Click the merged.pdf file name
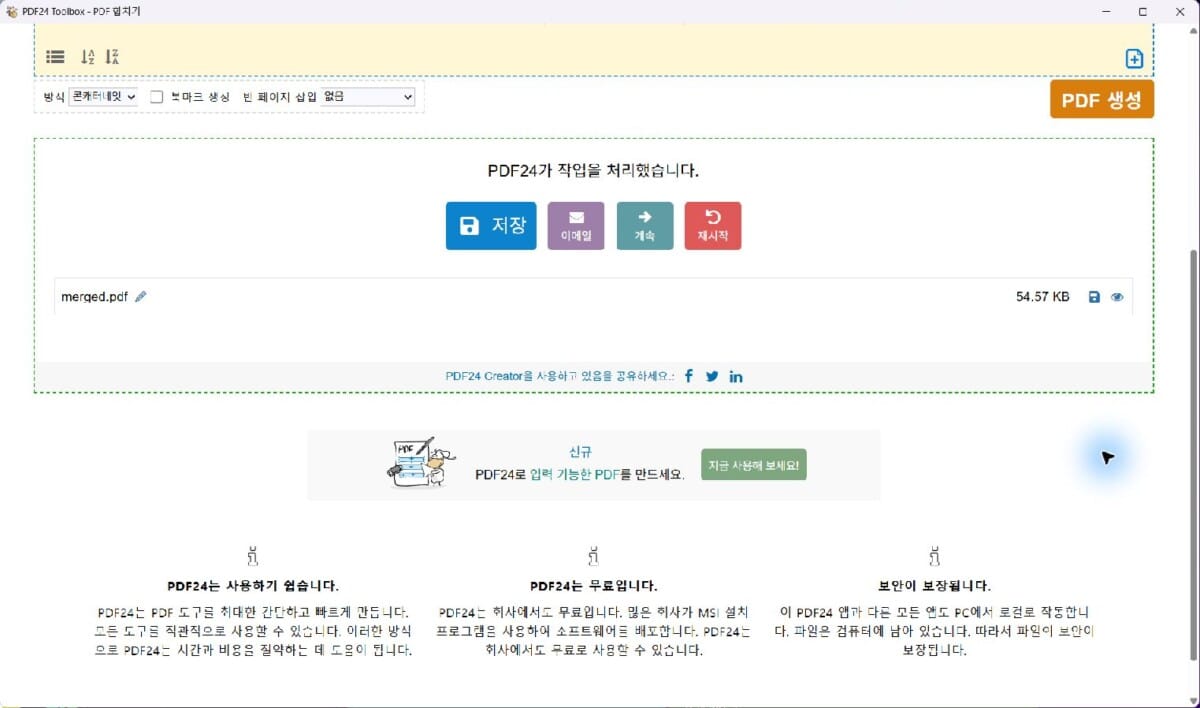The width and height of the screenshot is (1200, 708). coord(94,297)
